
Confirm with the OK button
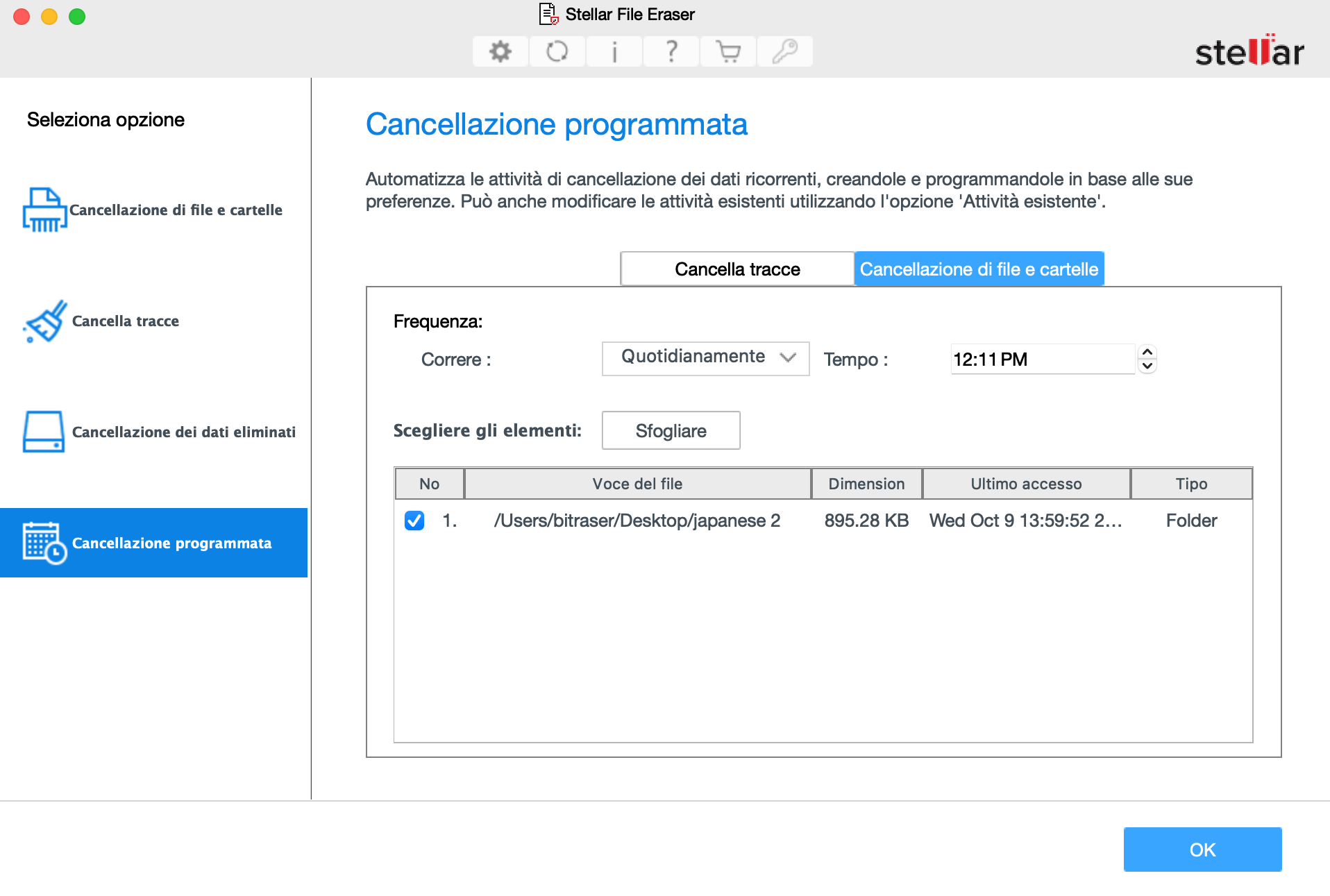pos(1202,849)
